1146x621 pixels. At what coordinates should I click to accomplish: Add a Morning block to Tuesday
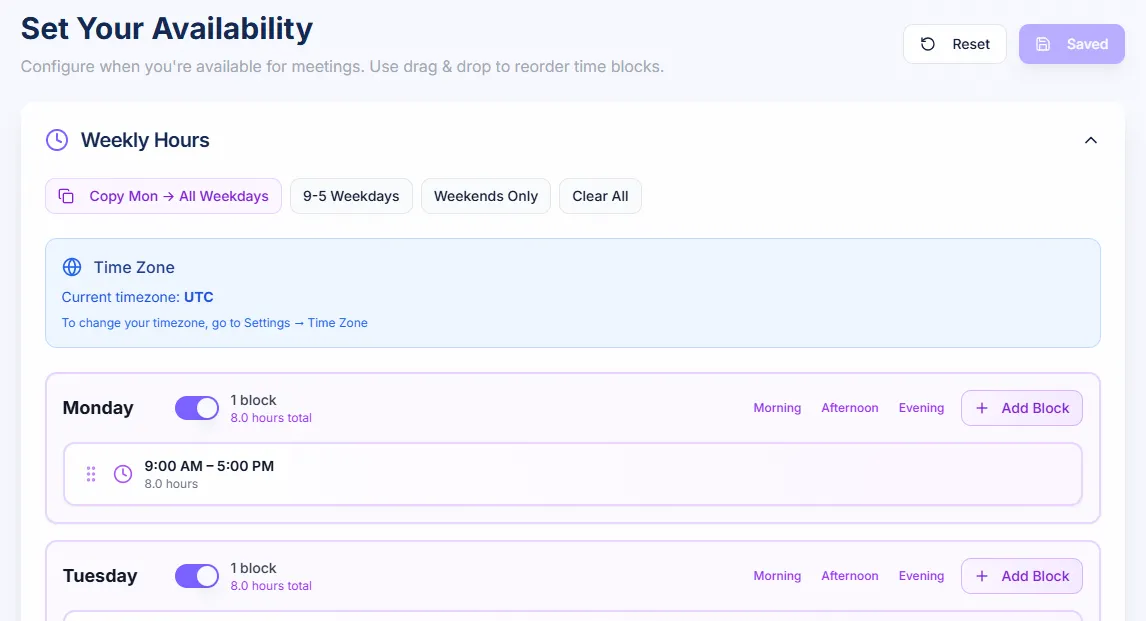click(x=777, y=576)
